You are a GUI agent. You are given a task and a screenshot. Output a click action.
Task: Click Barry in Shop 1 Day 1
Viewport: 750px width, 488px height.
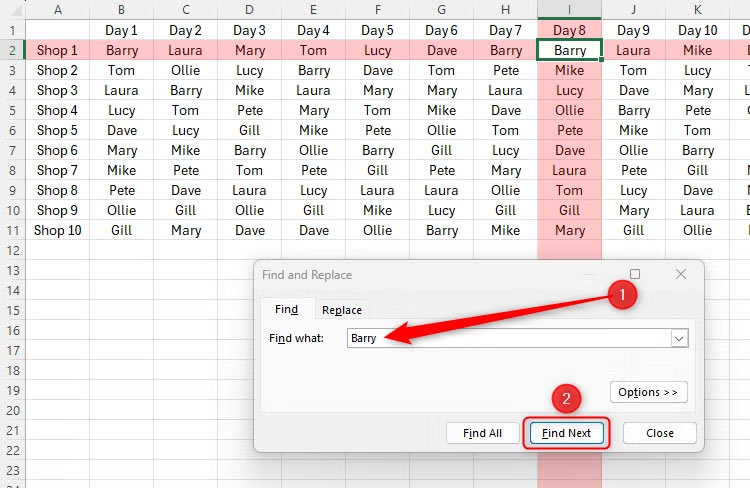[x=121, y=50]
